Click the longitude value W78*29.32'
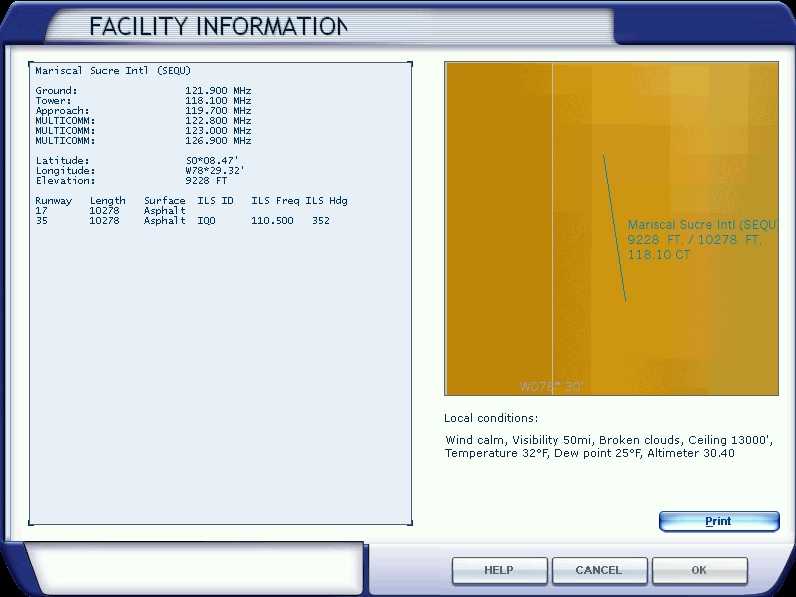The width and height of the screenshot is (796, 597). (x=214, y=171)
